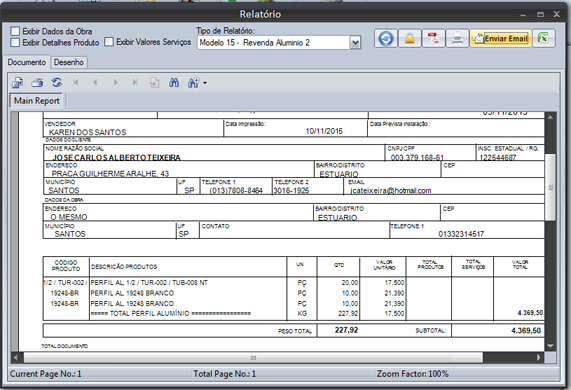Click customer name JOSE CARLOS ALBERTO TEIXEIRA
The image size is (571, 390).
coord(117,157)
